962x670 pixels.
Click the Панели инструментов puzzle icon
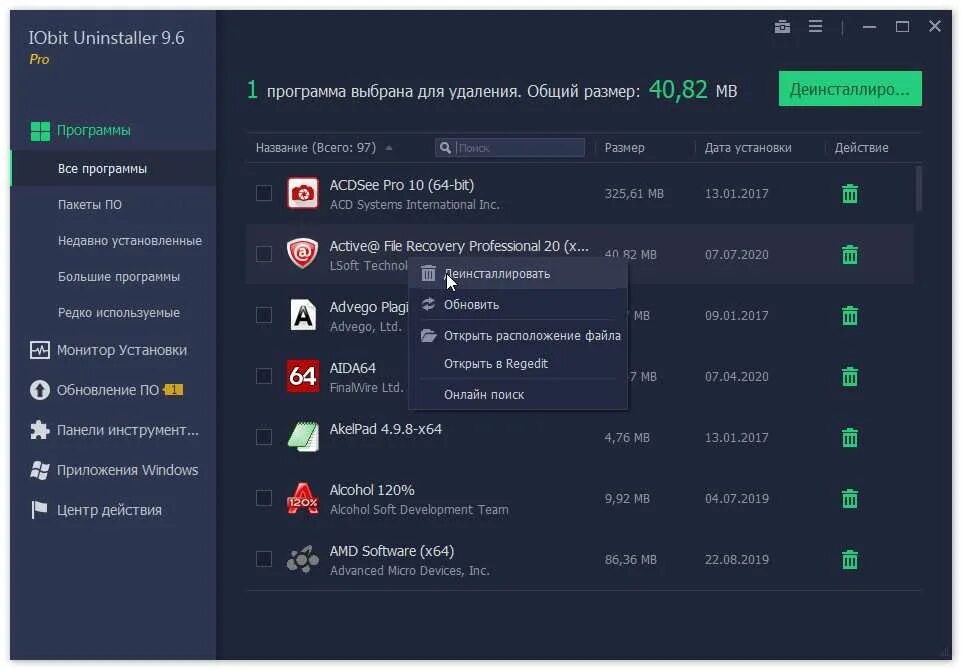coord(40,430)
